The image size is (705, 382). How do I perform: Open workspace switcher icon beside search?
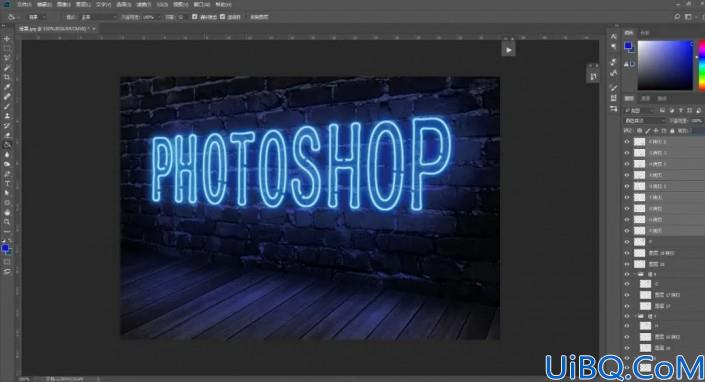coord(688,17)
